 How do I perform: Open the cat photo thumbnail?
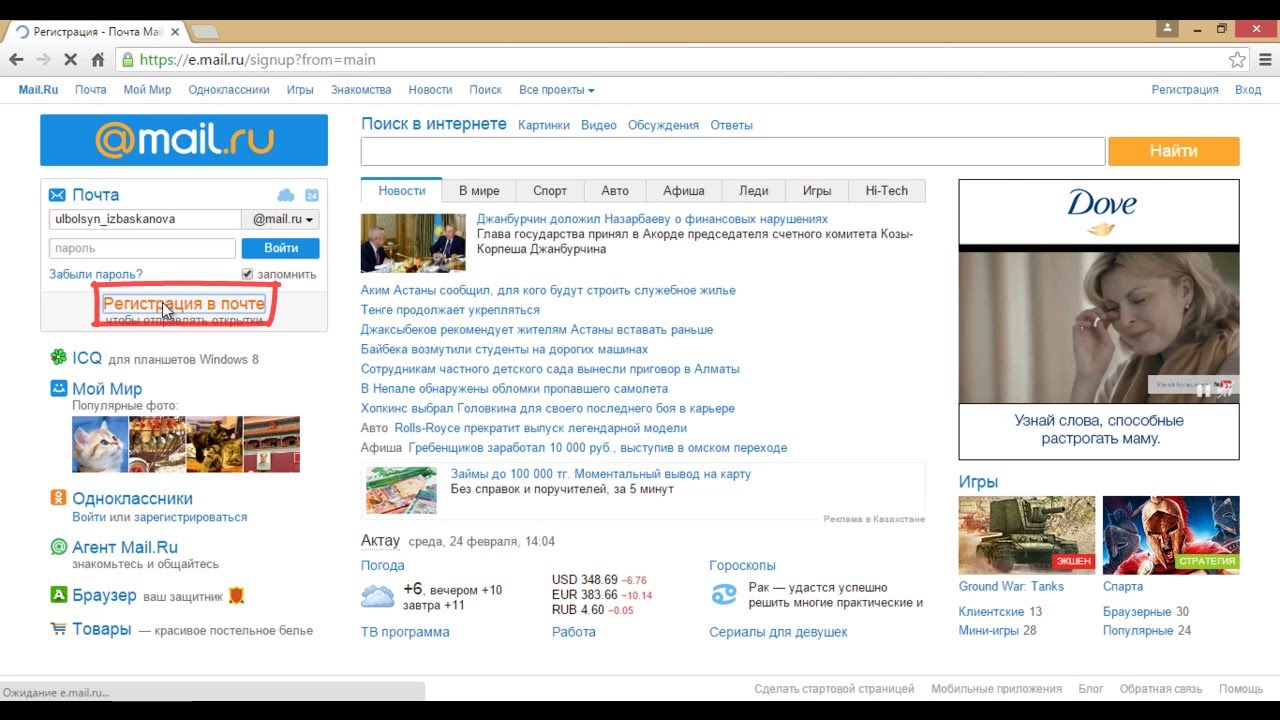click(100, 444)
